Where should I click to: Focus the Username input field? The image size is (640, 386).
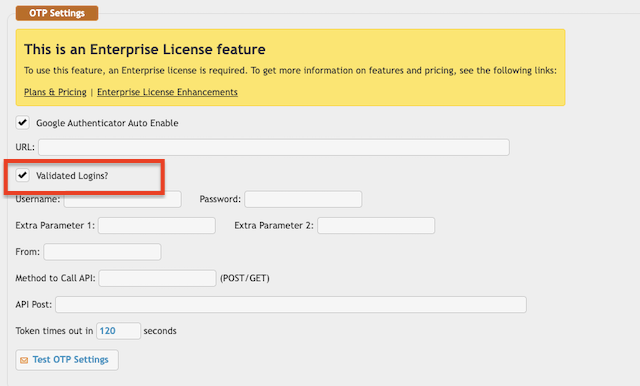[x=122, y=199]
